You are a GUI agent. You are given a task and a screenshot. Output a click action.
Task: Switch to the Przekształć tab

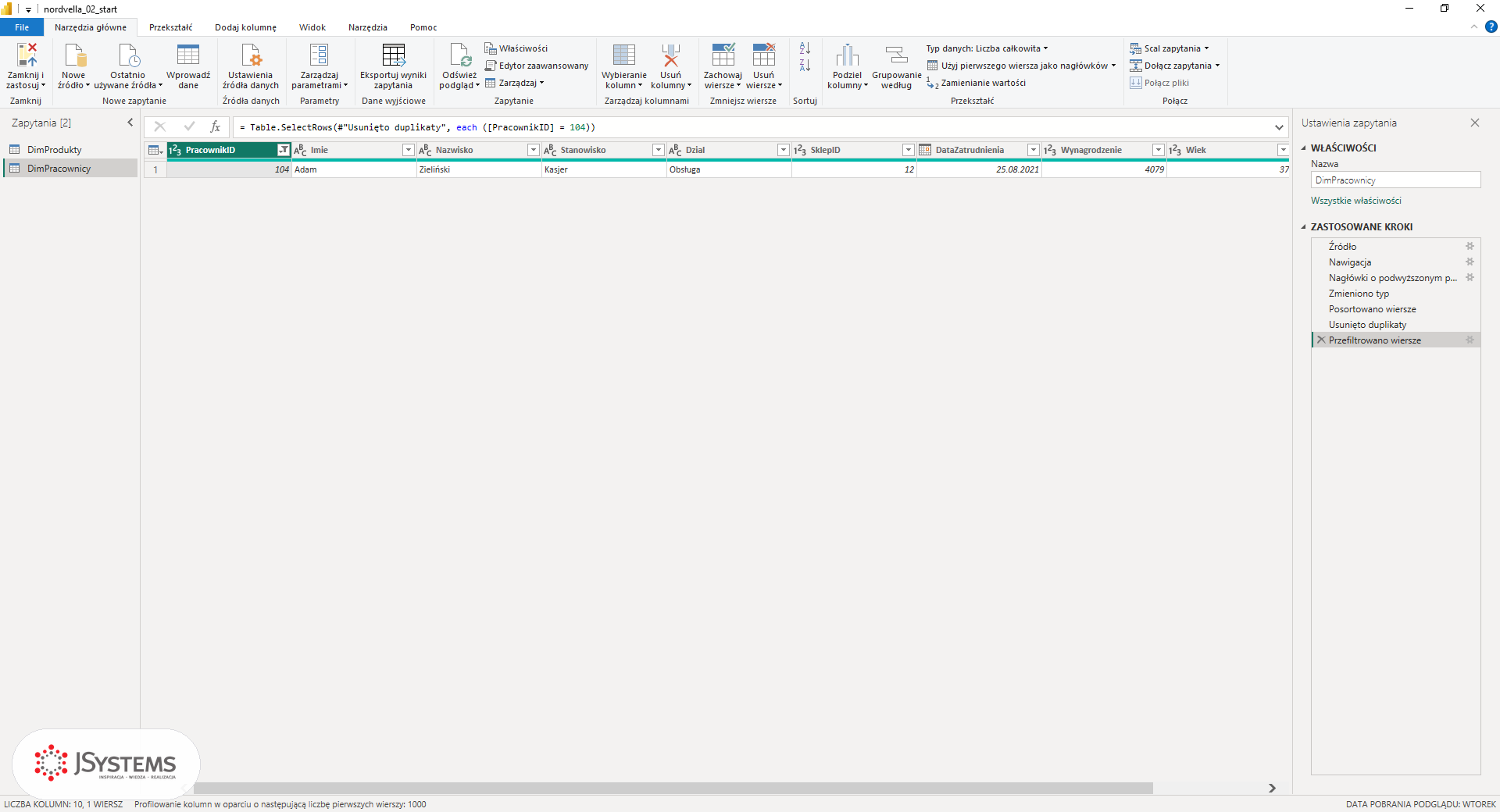coord(170,27)
